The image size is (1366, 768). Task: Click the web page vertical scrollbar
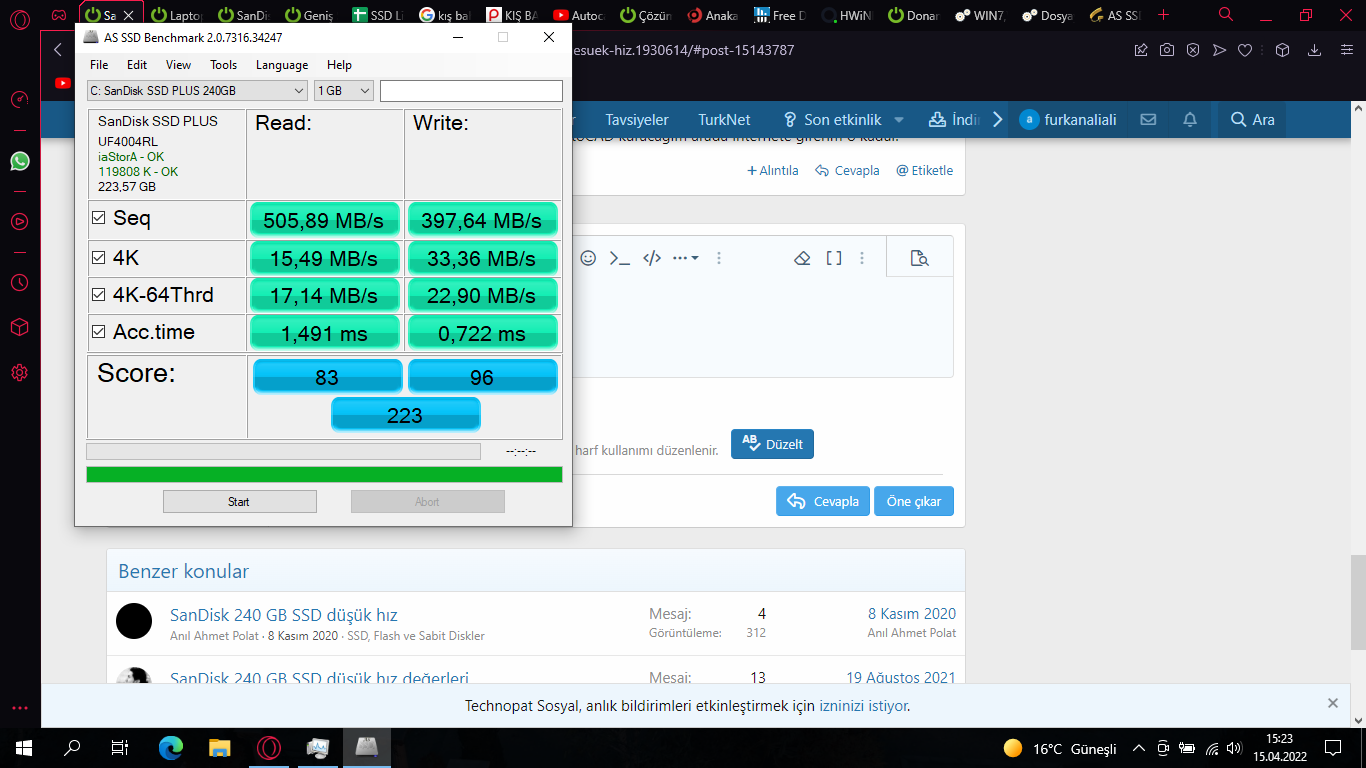tap(1357, 603)
